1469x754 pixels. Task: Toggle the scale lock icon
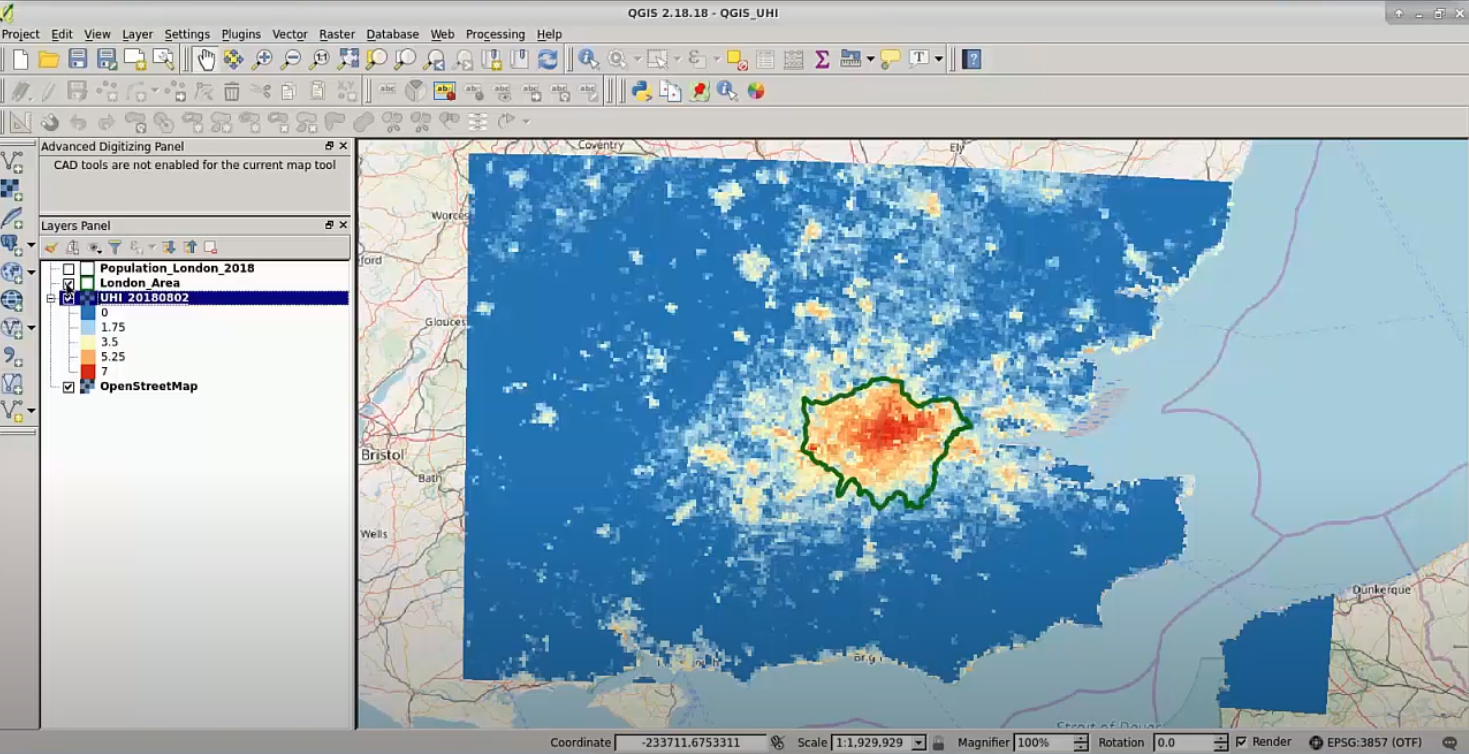tap(938, 743)
